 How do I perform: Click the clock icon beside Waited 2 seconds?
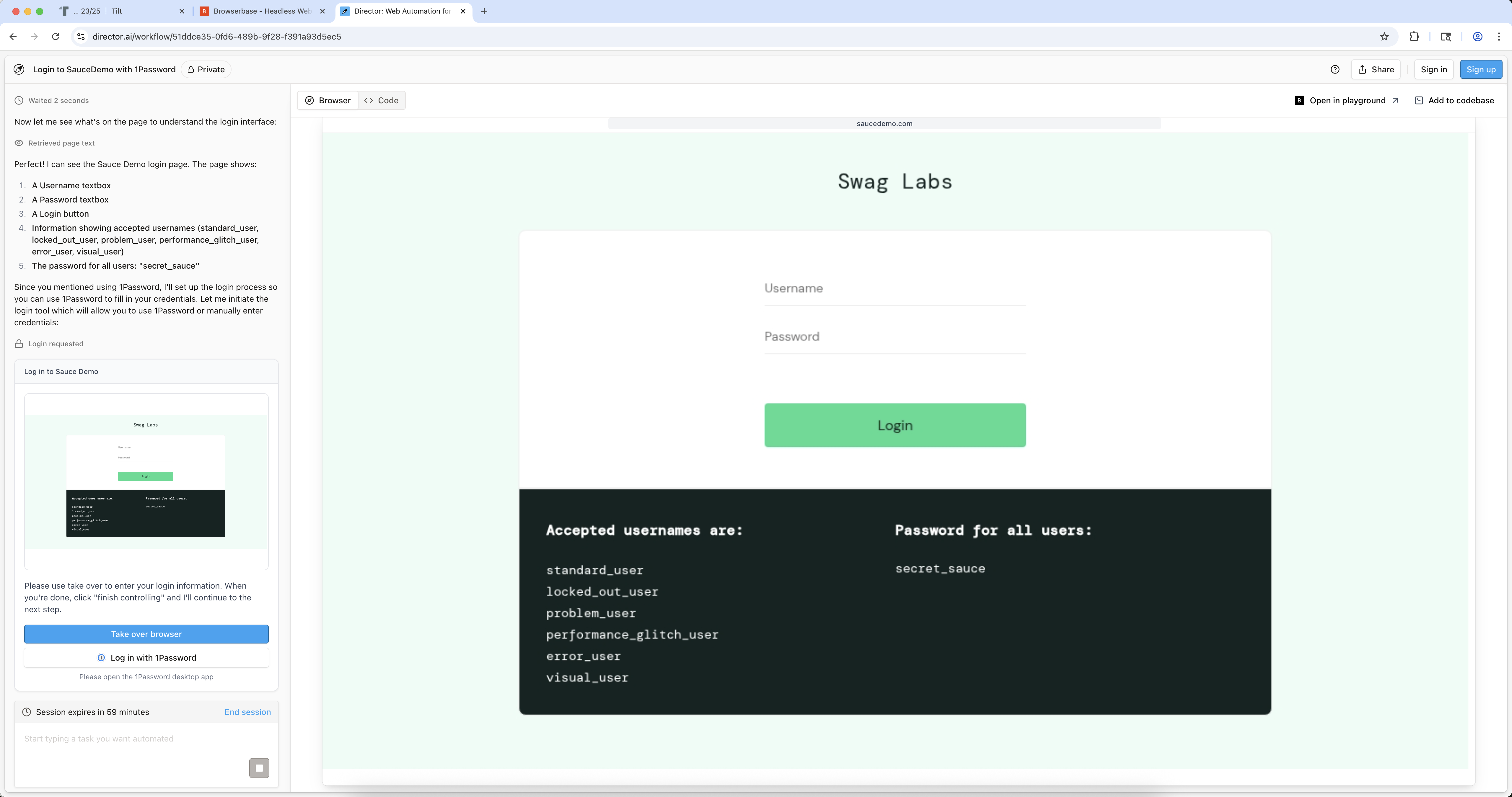[x=18, y=100]
